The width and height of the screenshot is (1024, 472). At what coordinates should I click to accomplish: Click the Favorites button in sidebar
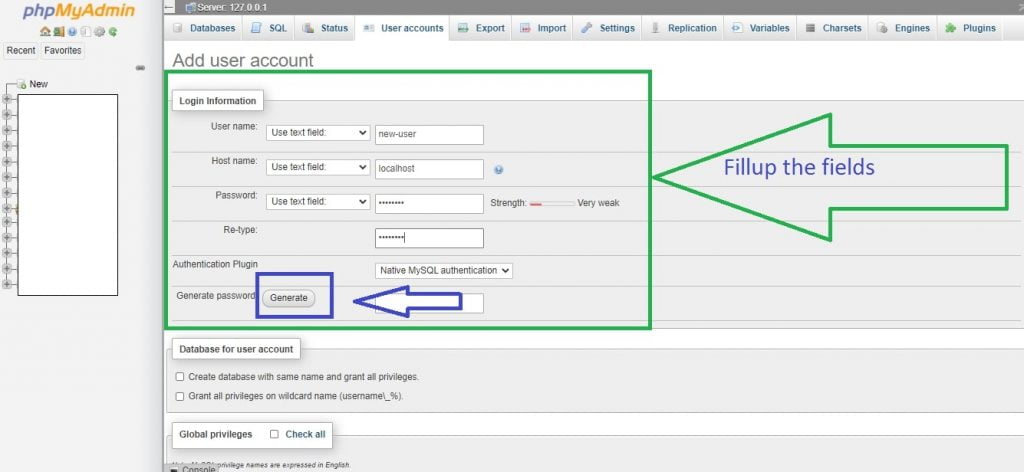[63, 50]
